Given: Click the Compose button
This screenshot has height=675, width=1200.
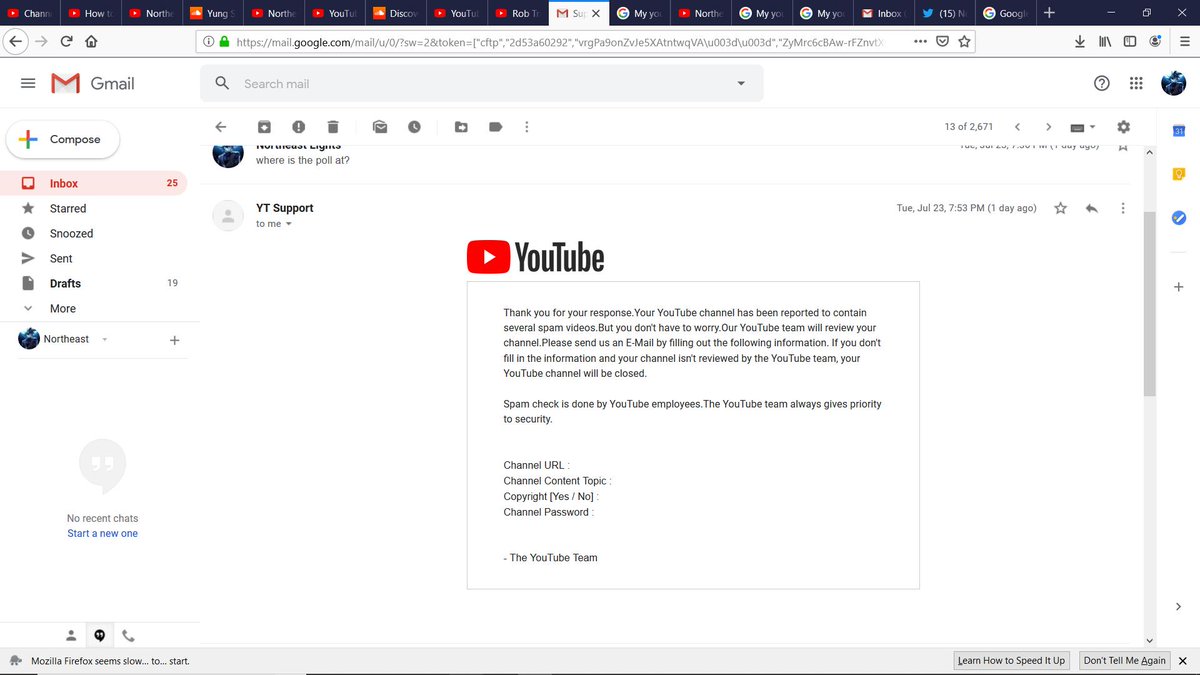Looking at the screenshot, I should [x=63, y=140].
